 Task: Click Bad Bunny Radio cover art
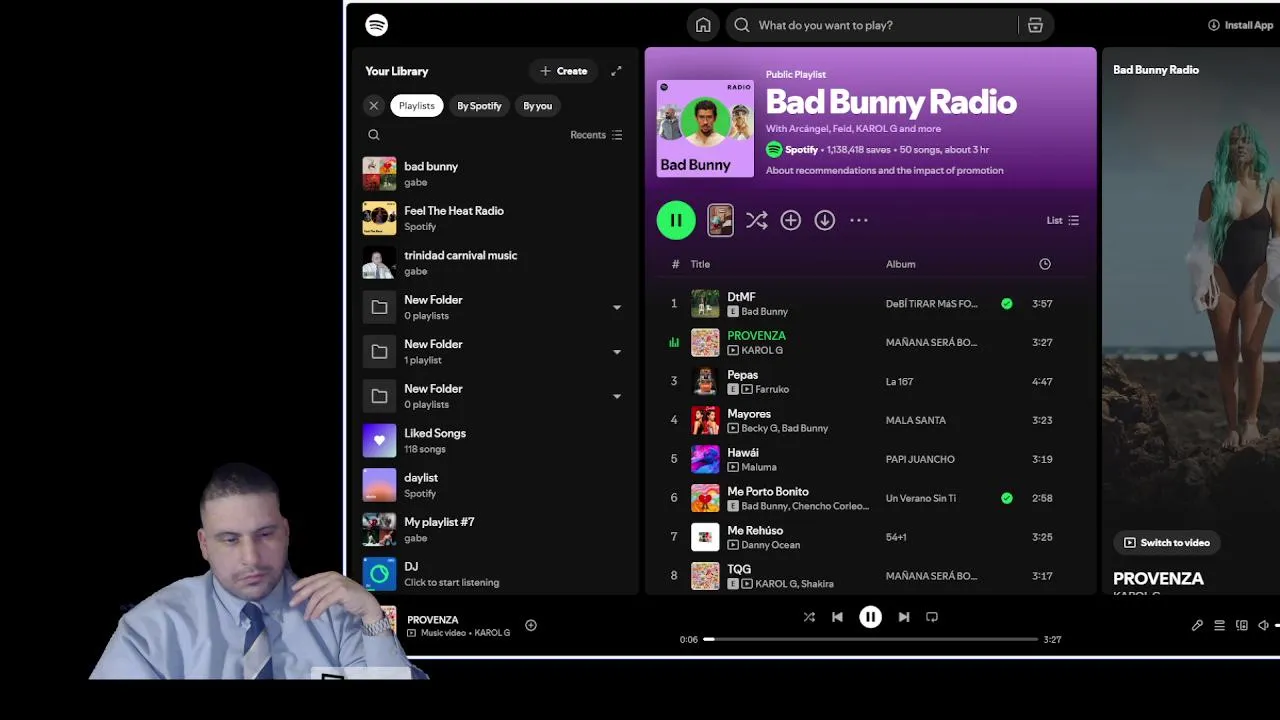pos(705,129)
